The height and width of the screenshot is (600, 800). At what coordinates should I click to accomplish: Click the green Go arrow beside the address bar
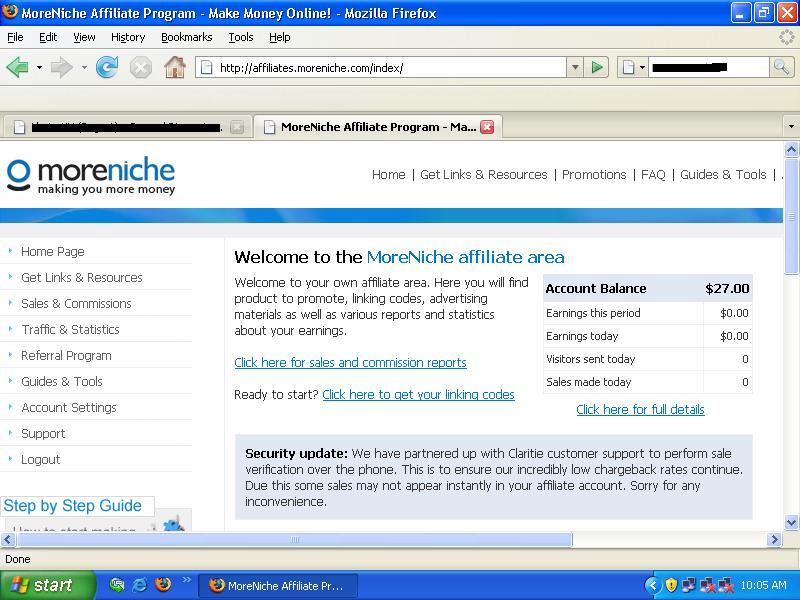click(x=596, y=67)
